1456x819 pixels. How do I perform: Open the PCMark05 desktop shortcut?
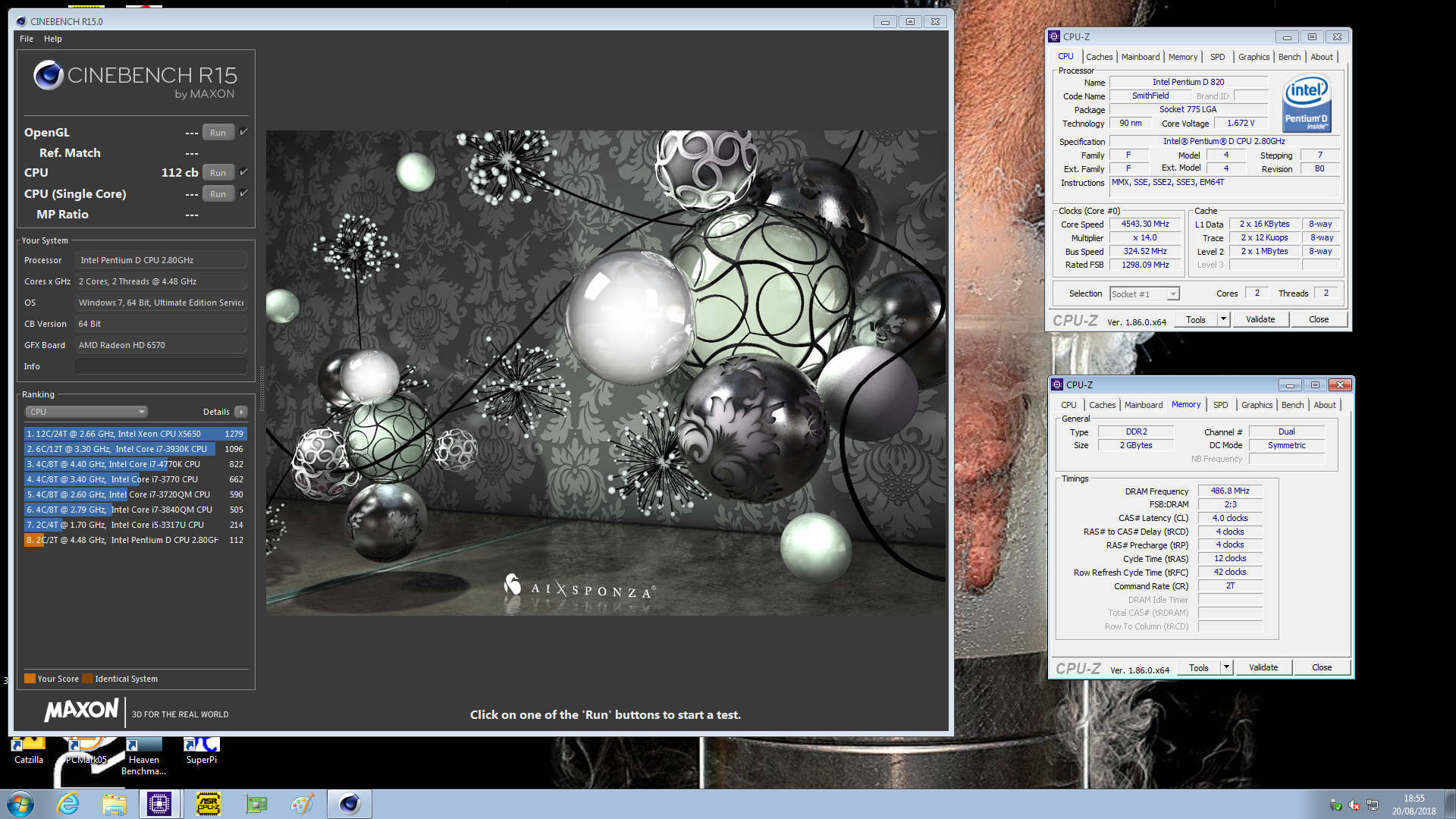tap(86, 751)
